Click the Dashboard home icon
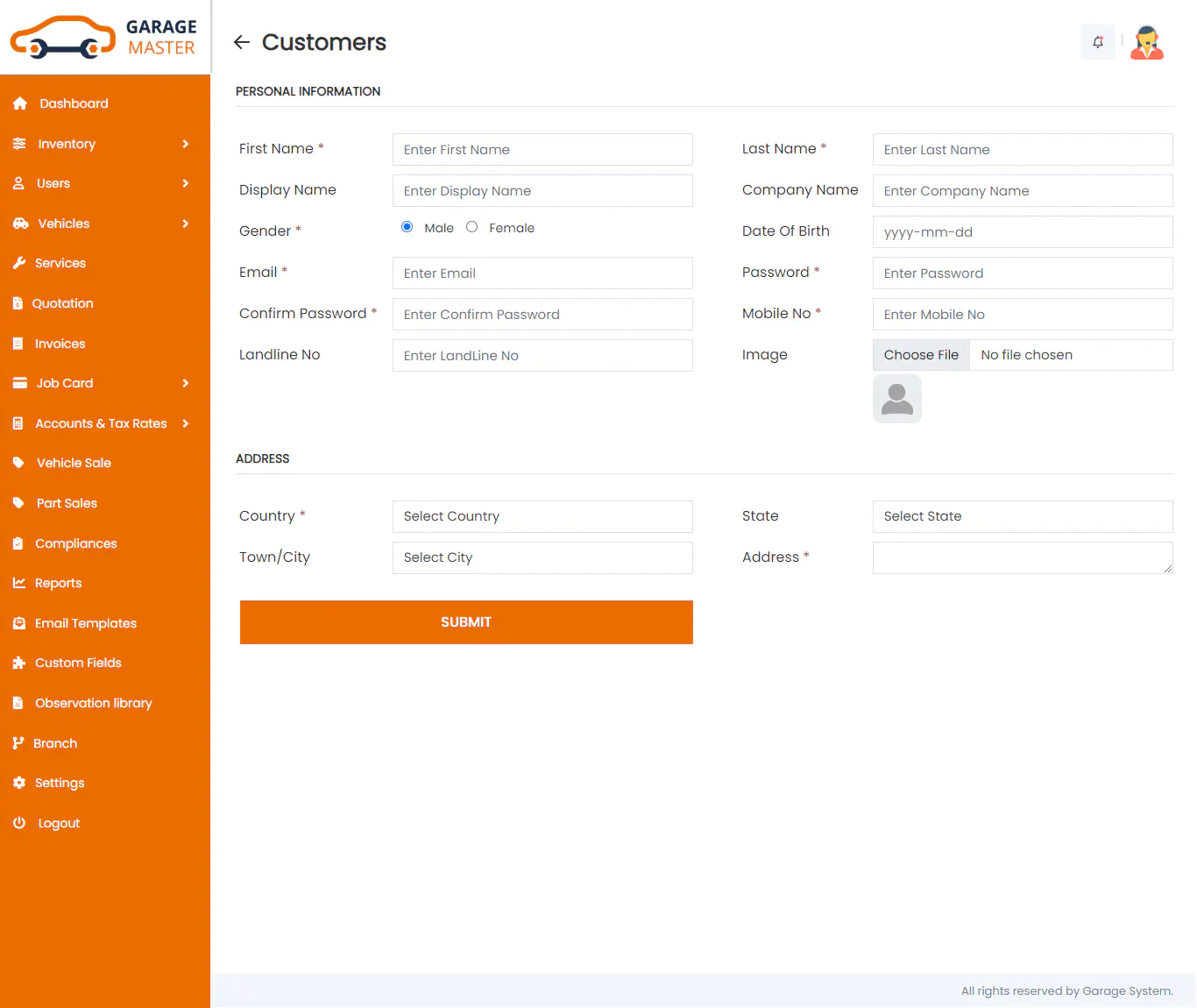 [20, 103]
